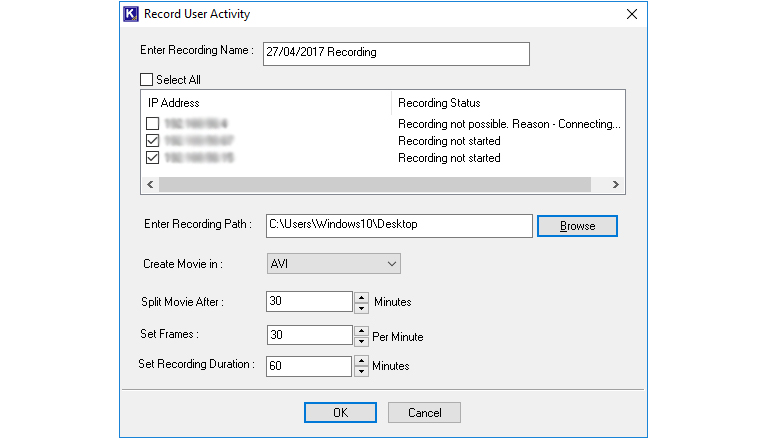Confirm the dialog with OK button
Screen dimensions: 768x438
[x=340, y=413]
